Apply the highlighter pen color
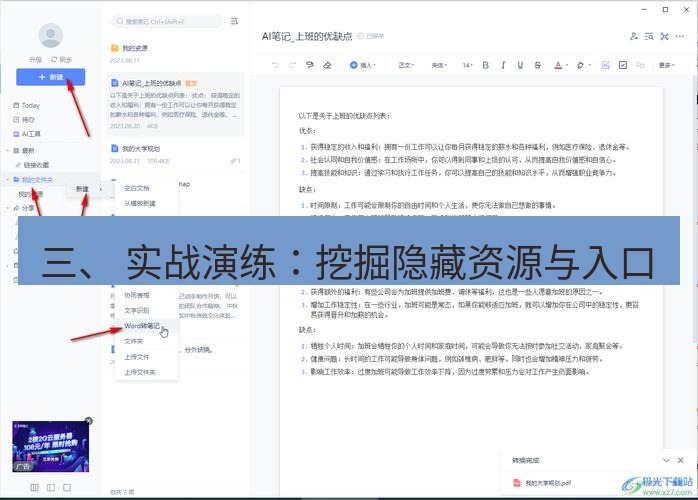Viewport: 698px width, 500px height. 580,65
